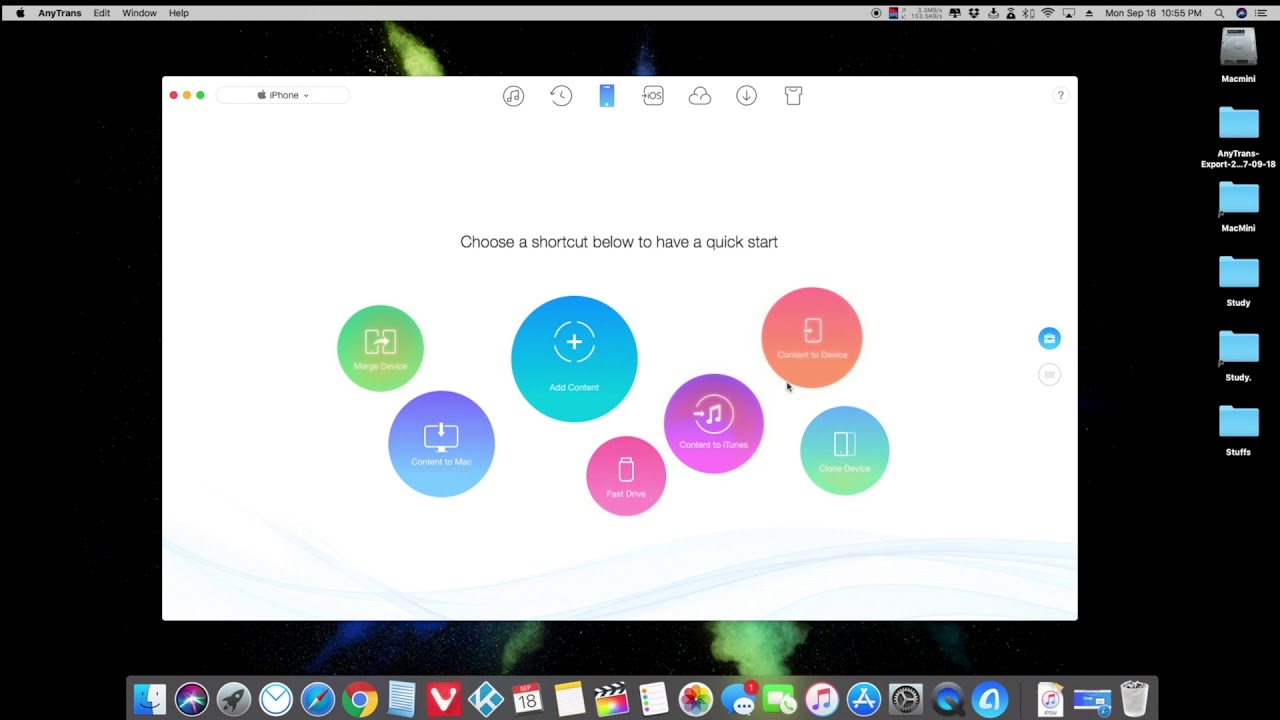Open AnyTrans icon in the dock
Image resolution: width=1280 pixels, height=720 pixels.
coord(990,699)
